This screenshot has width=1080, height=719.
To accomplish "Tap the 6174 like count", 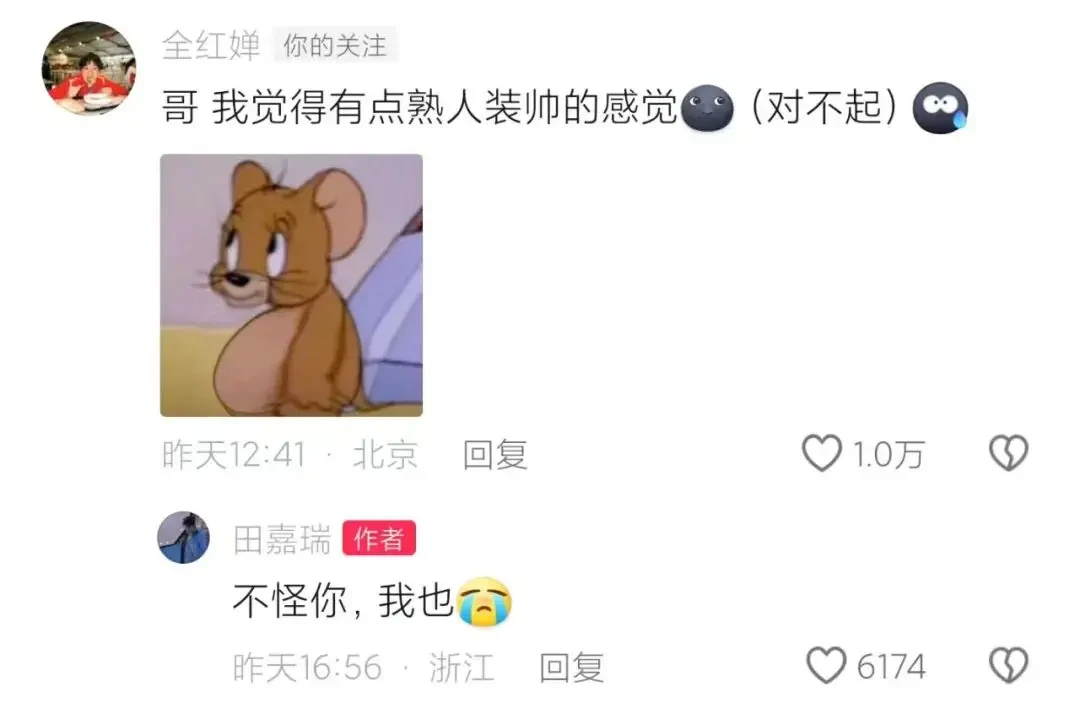I will tap(891, 667).
